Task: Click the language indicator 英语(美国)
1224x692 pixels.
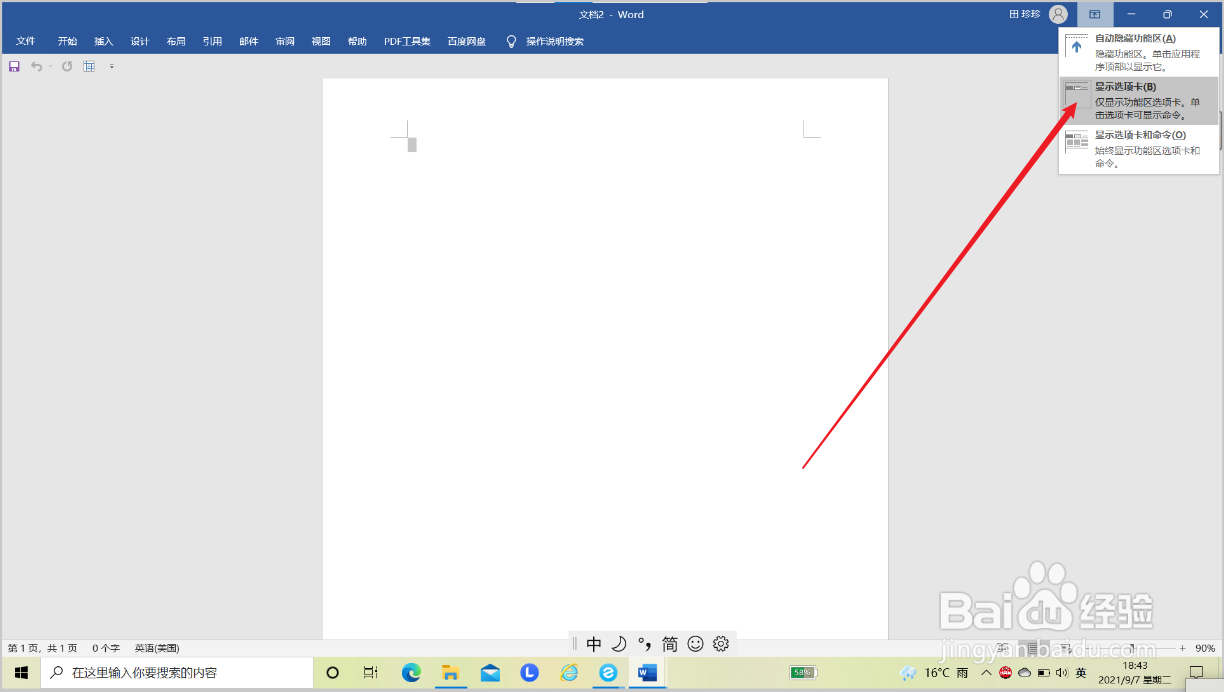Action: point(157,648)
